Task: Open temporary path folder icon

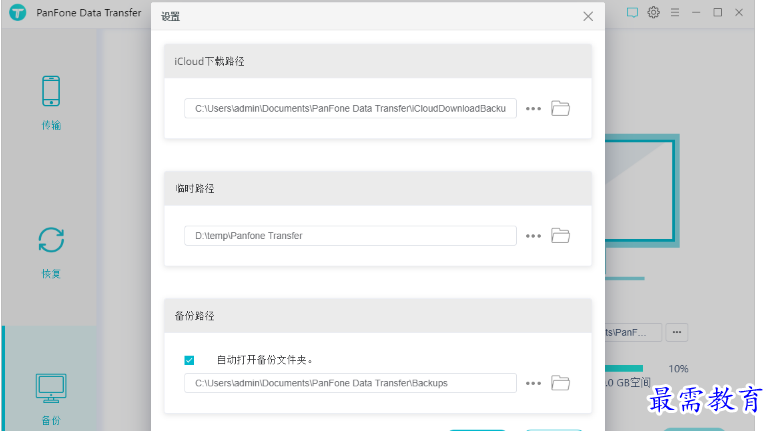Action: click(x=560, y=235)
